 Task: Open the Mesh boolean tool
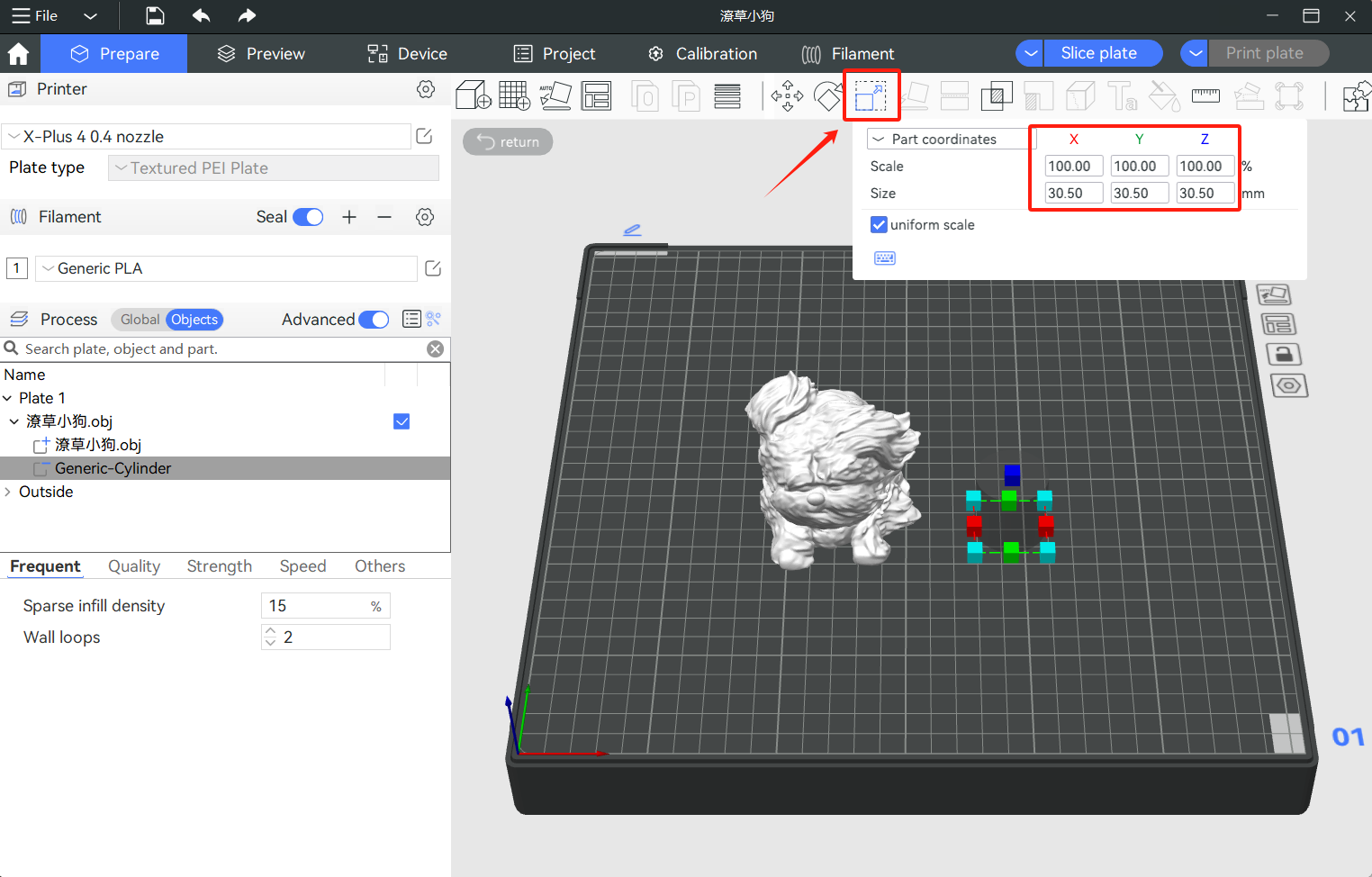pyautogui.click(x=997, y=95)
